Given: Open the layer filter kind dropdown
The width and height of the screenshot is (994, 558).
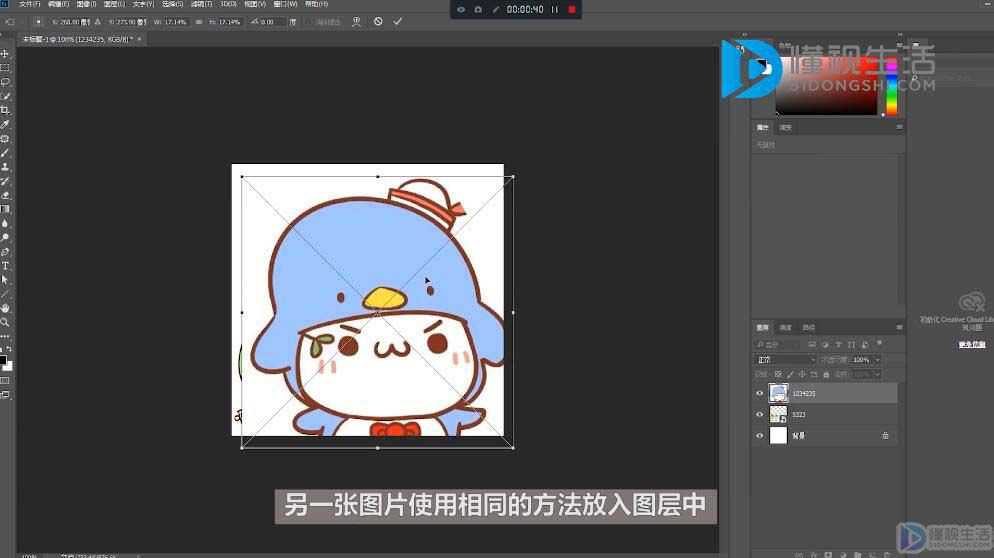Looking at the screenshot, I should 778,344.
